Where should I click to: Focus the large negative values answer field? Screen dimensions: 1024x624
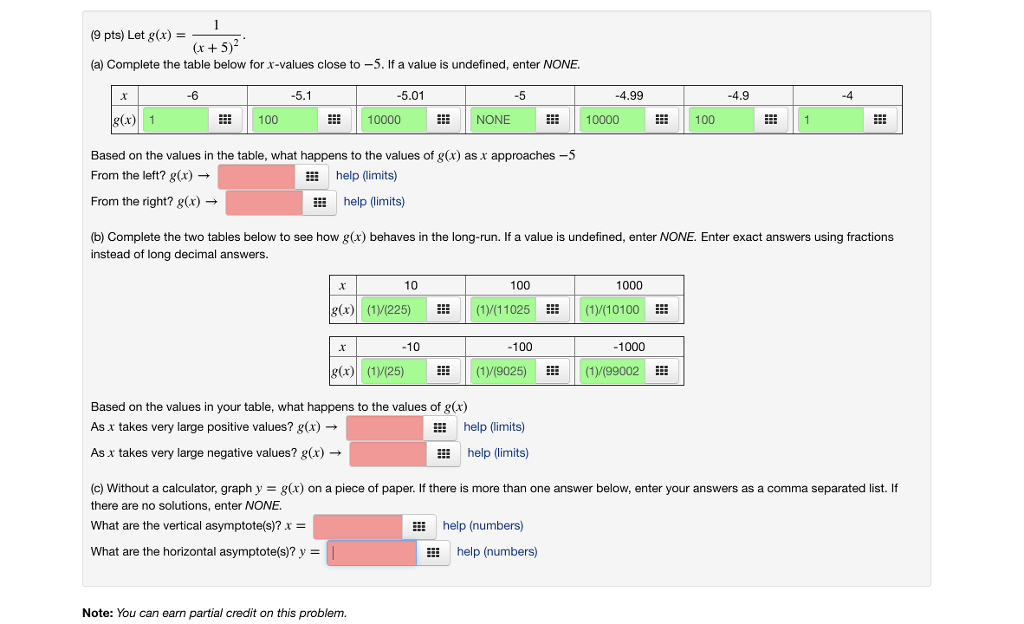[x=389, y=454]
